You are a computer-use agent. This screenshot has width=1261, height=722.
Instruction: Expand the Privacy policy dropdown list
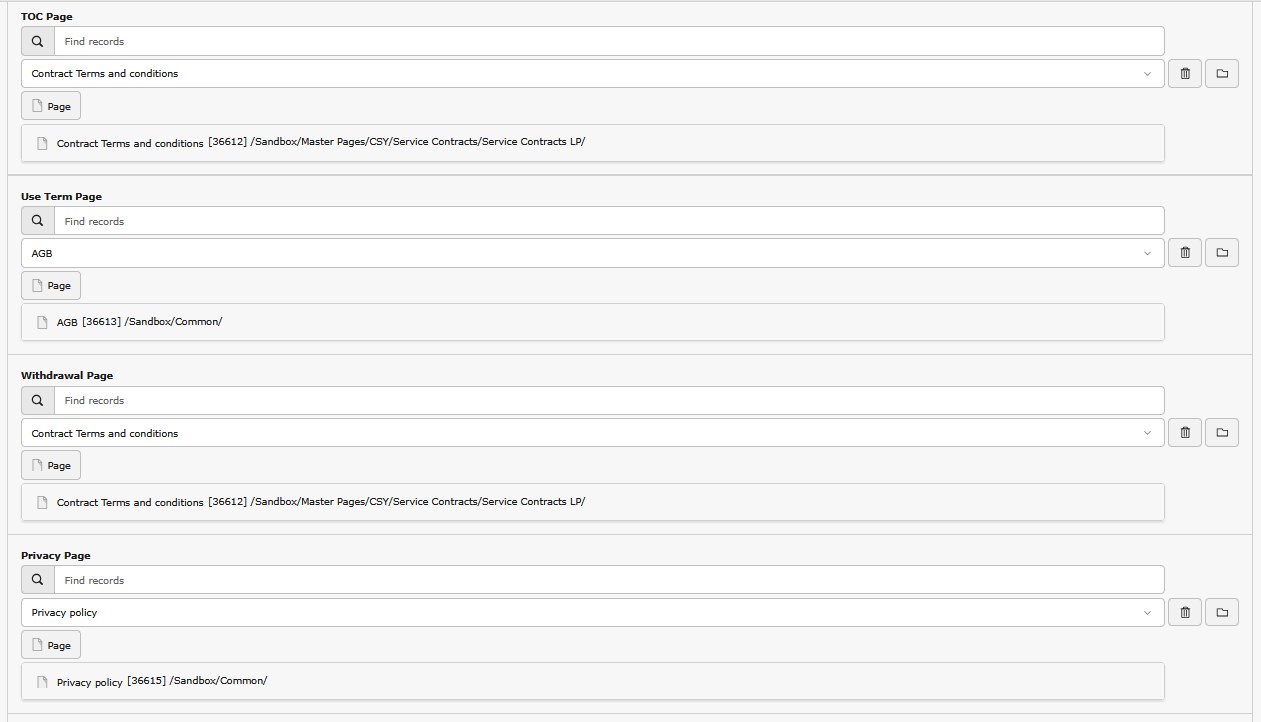(x=1147, y=612)
